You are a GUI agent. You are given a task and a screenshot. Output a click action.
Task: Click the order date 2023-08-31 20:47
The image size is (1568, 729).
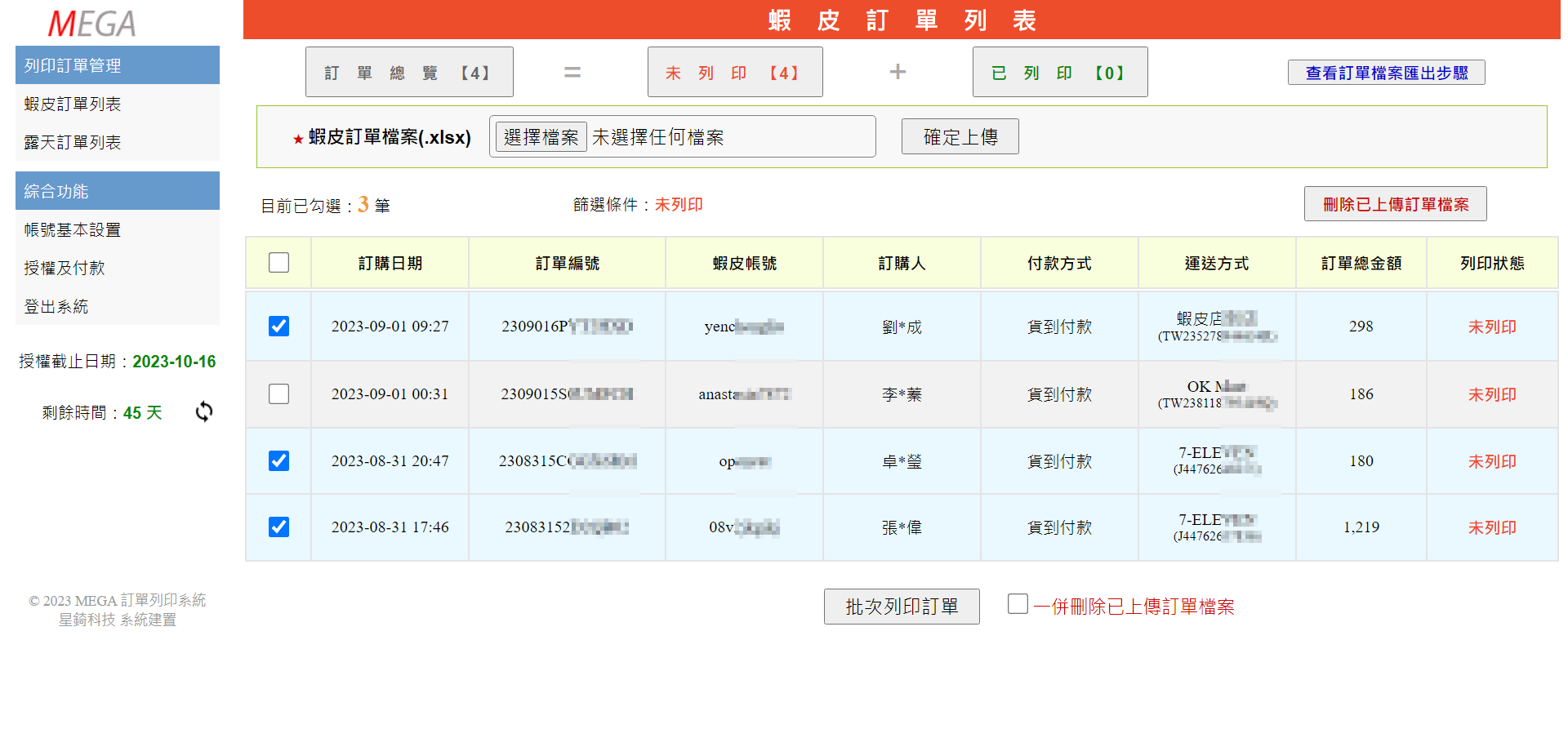[390, 461]
